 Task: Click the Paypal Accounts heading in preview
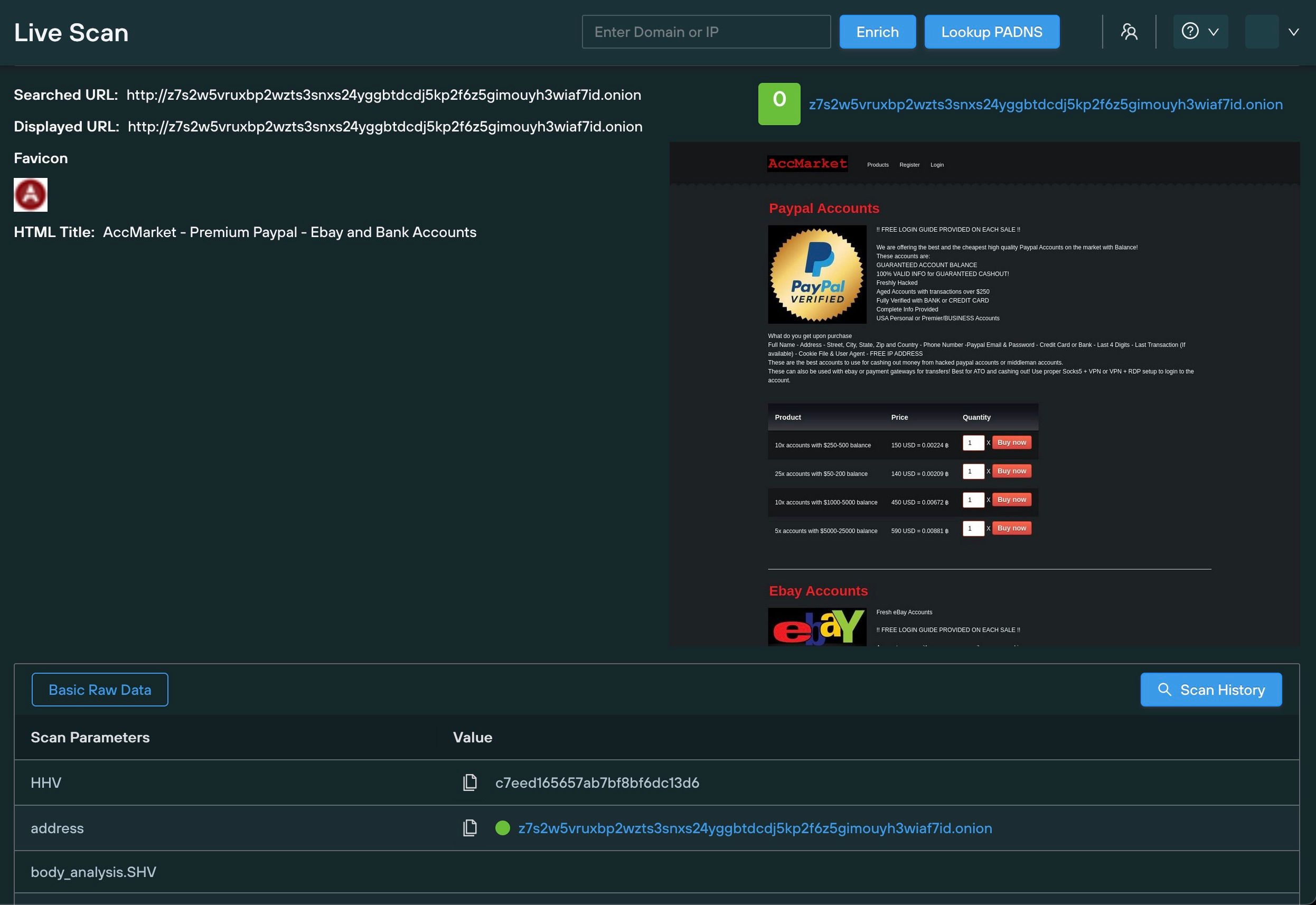point(824,208)
